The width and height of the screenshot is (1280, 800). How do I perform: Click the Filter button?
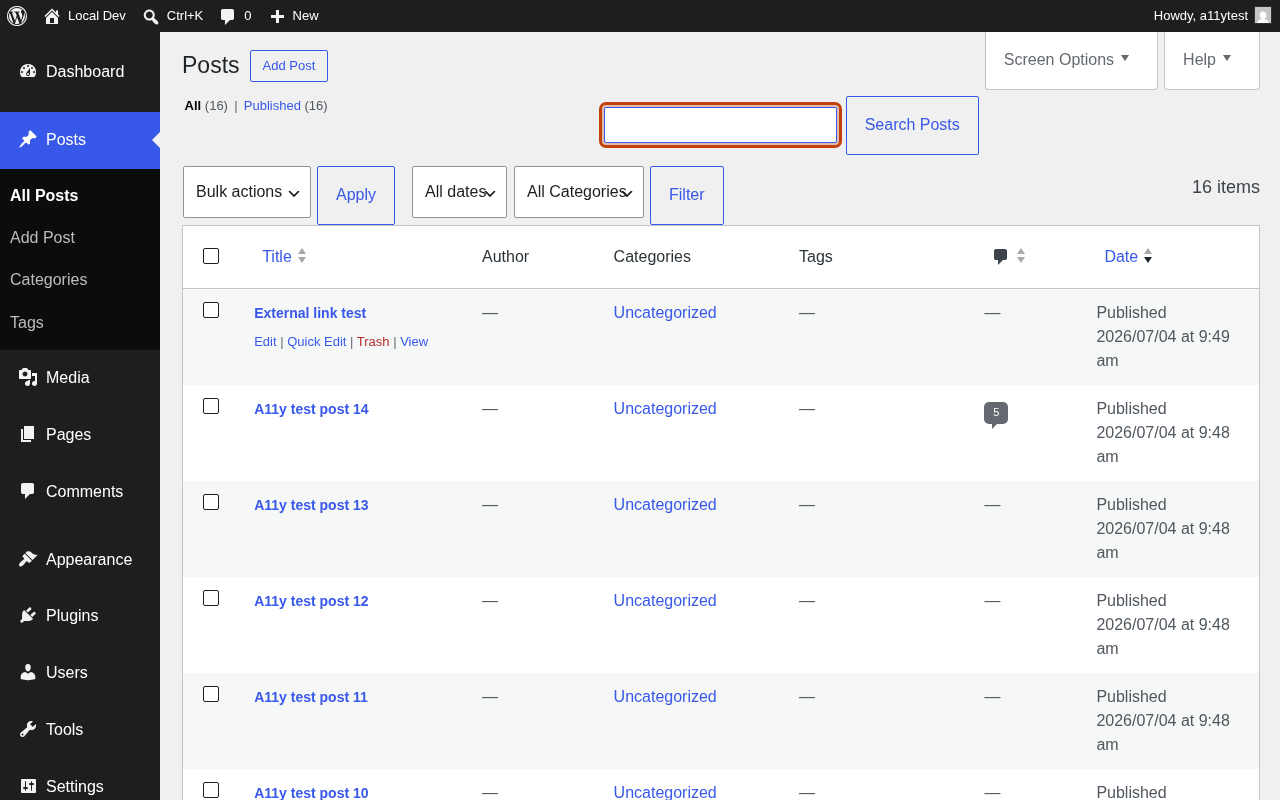687,195
